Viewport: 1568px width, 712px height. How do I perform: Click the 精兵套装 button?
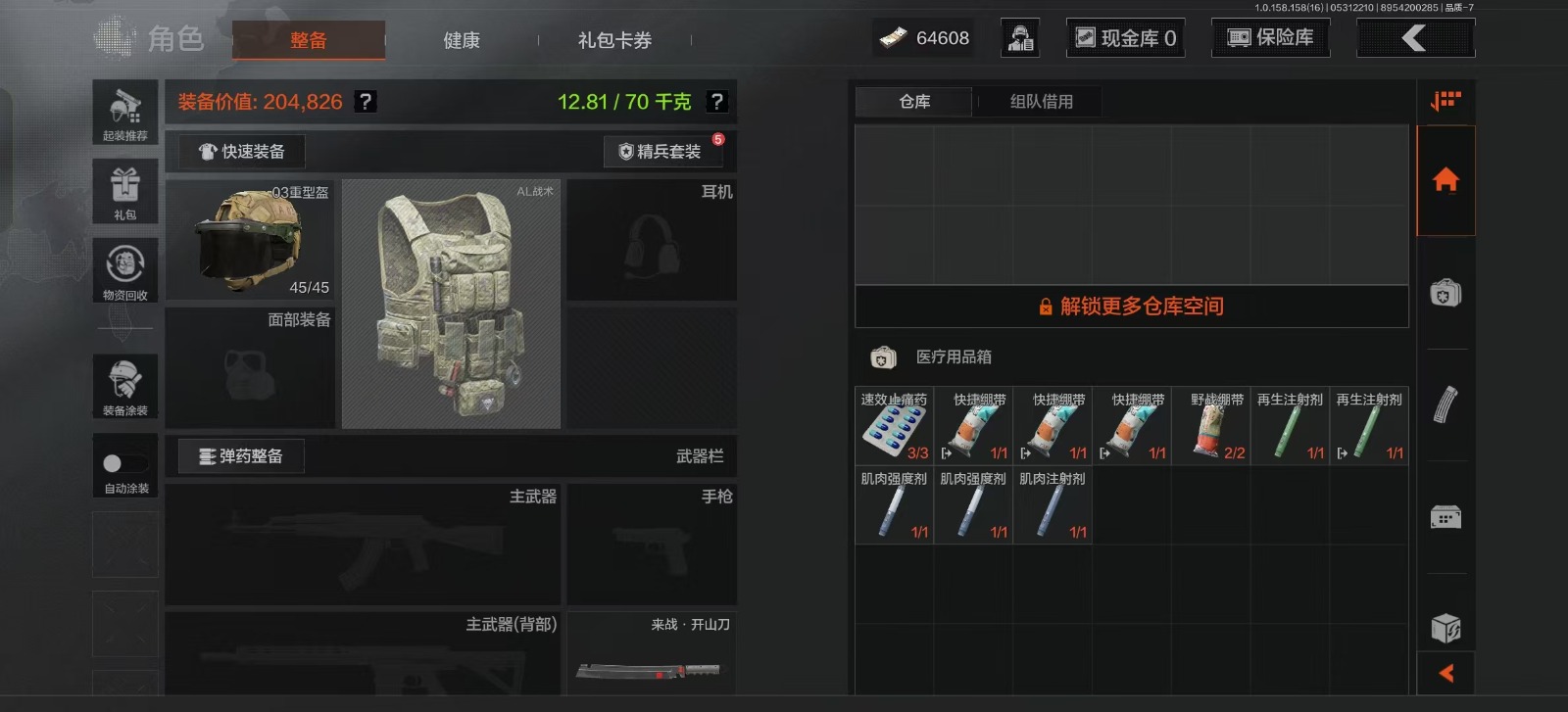(663, 151)
